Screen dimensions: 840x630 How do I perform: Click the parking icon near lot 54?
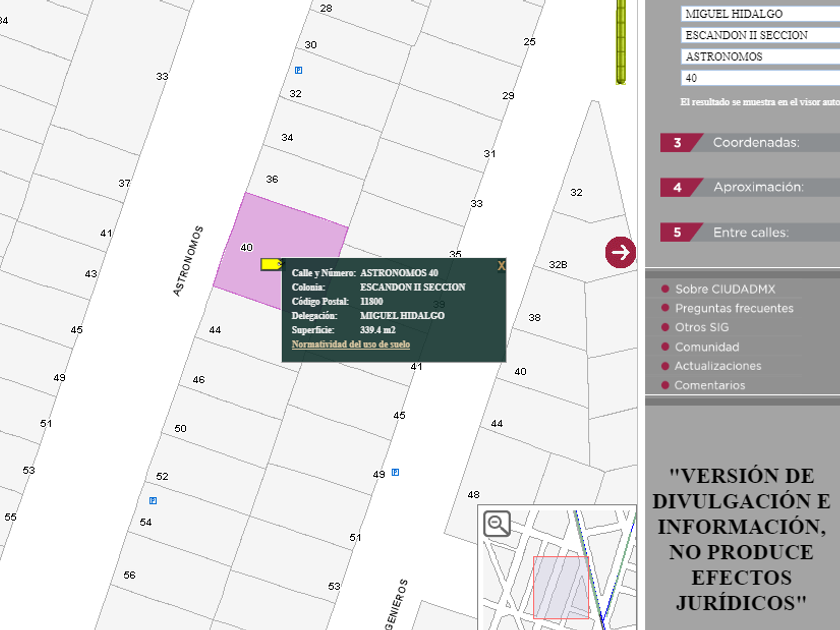click(x=153, y=500)
